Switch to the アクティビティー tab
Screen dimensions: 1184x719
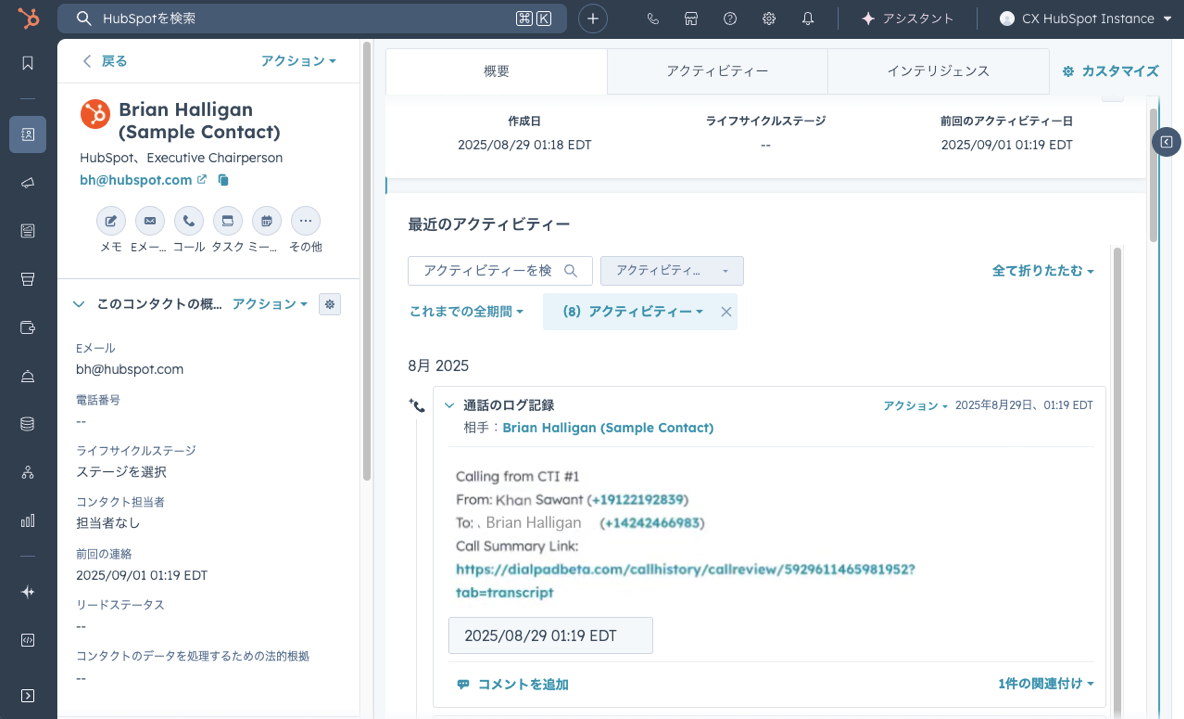point(717,71)
